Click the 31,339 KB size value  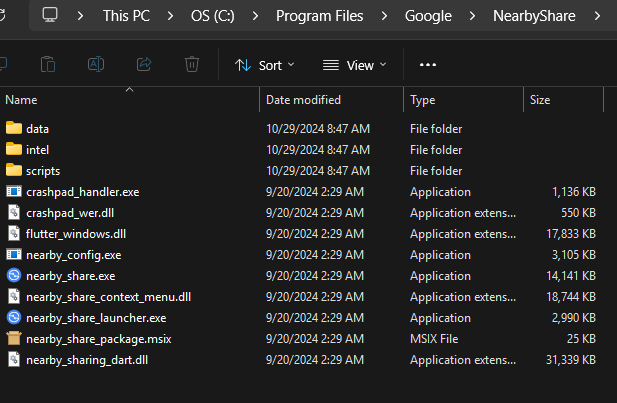pyautogui.click(x=571, y=360)
